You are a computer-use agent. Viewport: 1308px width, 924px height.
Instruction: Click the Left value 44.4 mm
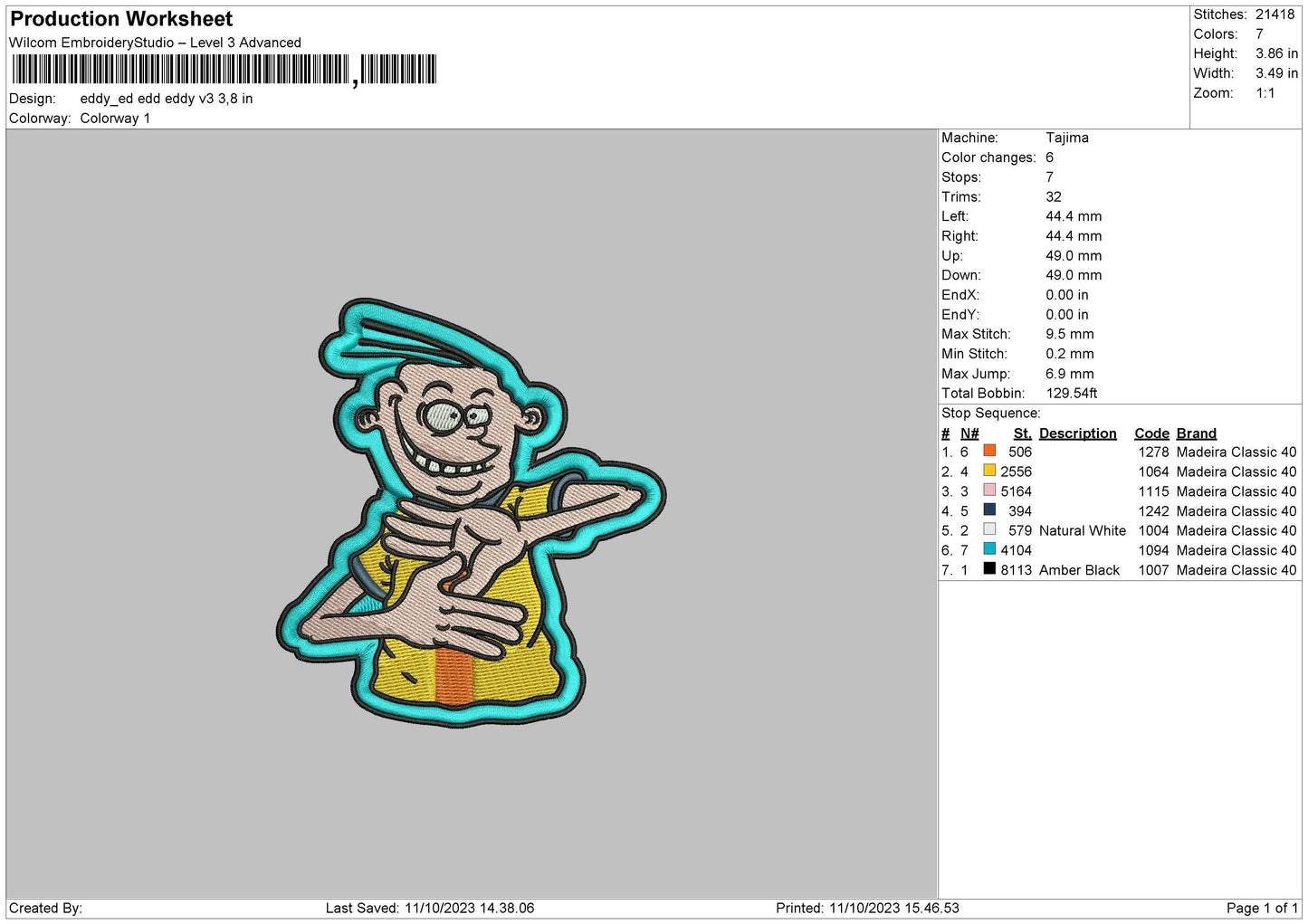tap(1074, 216)
